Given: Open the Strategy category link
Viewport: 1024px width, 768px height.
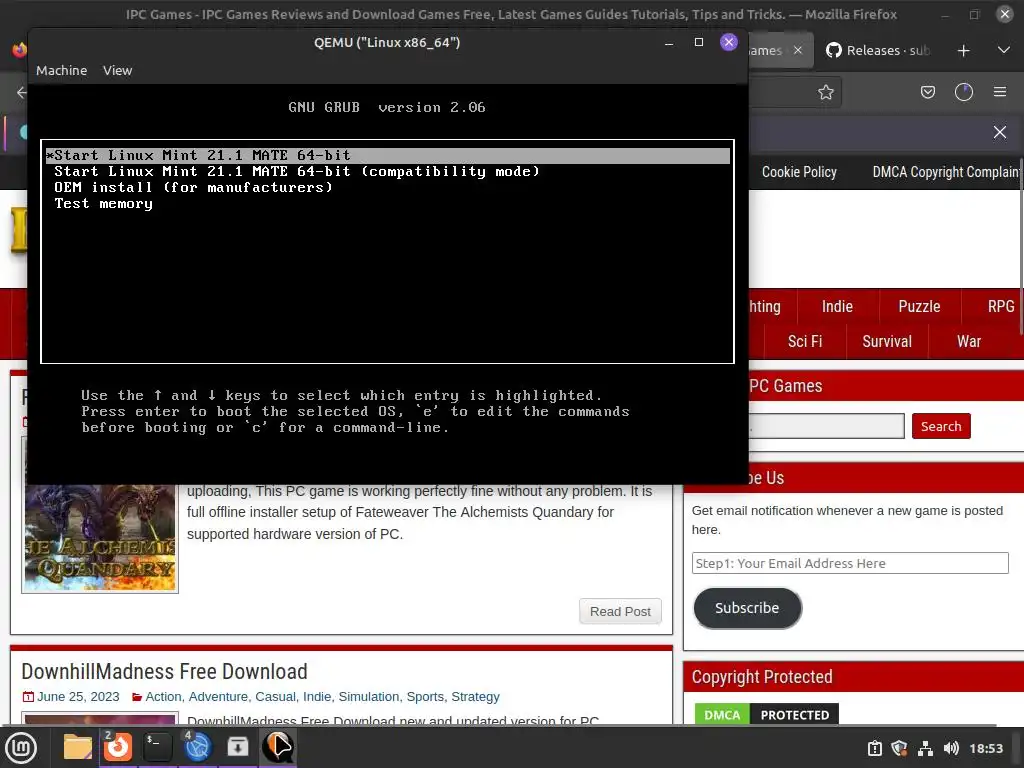Looking at the screenshot, I should point(475,697).
